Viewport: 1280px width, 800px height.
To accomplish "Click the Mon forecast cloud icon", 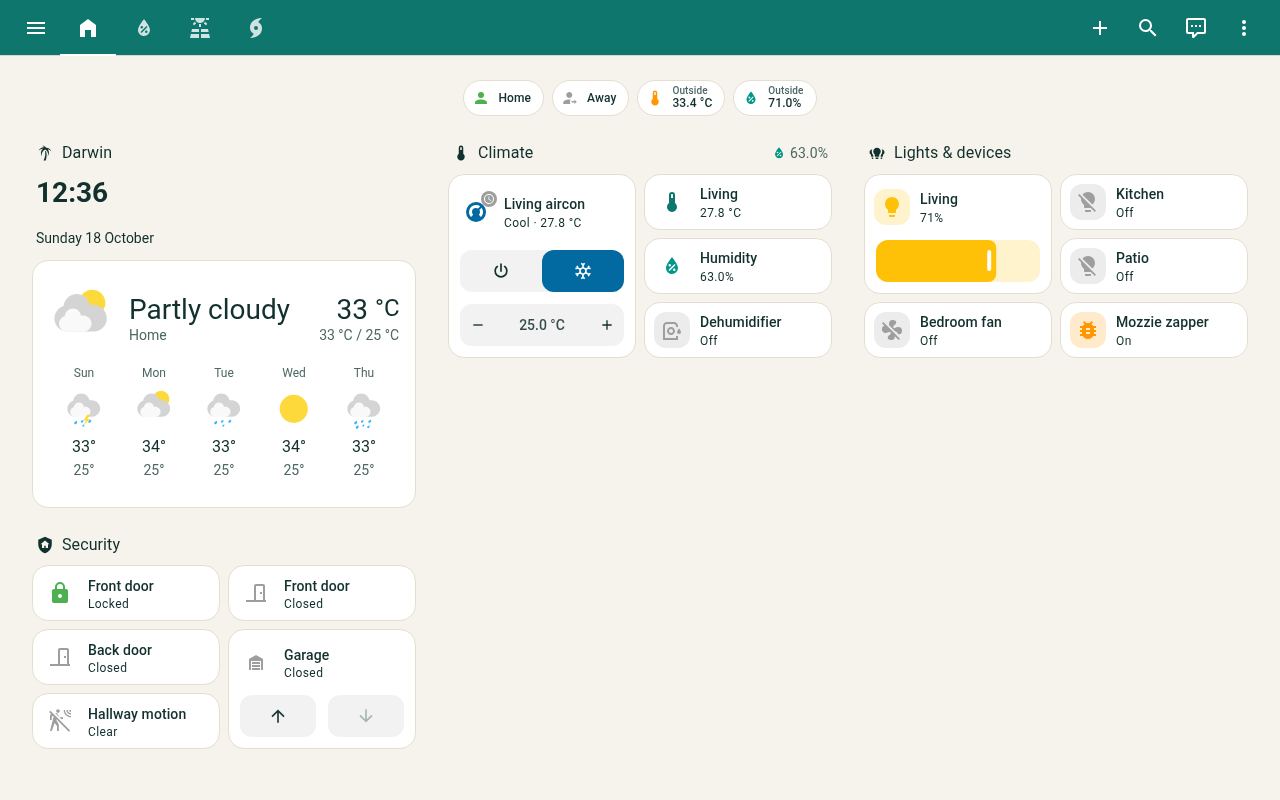I will click(154, 406).
